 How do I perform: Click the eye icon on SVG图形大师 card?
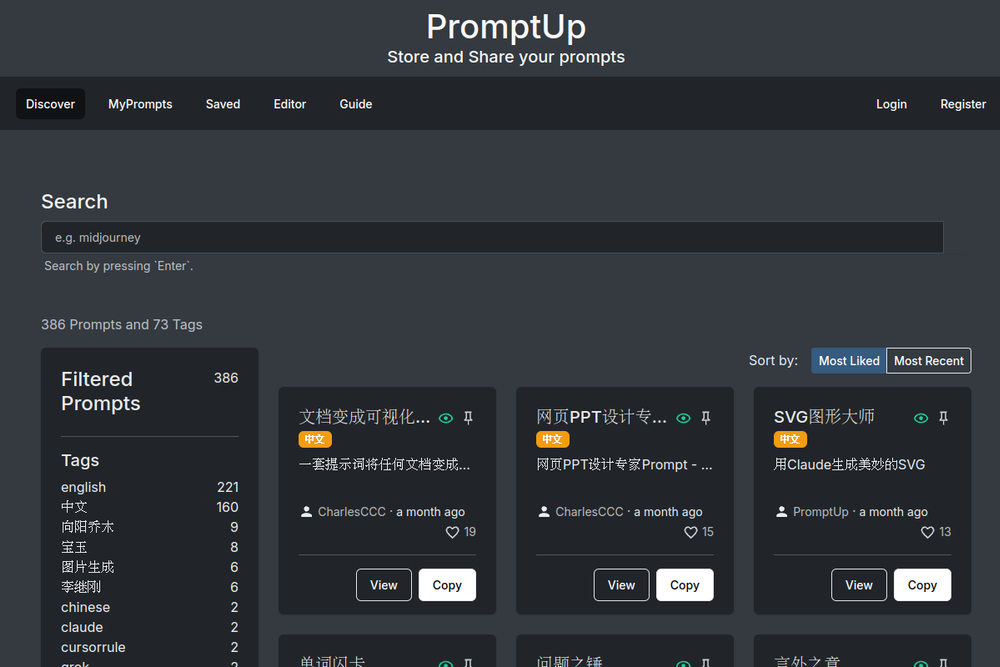pos(921,418)
